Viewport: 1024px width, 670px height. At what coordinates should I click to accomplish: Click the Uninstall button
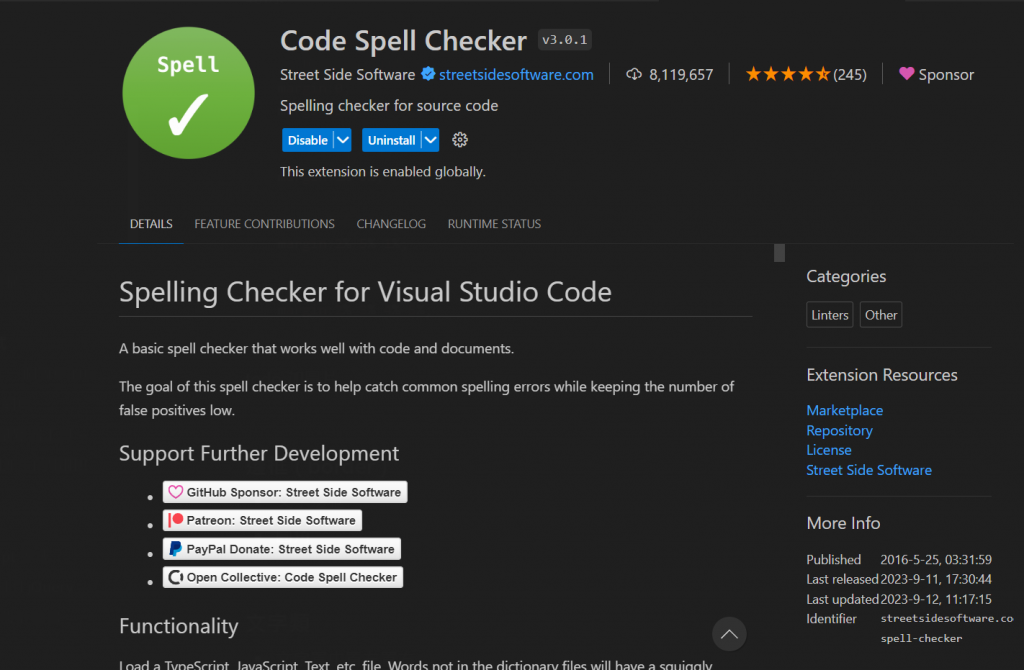click(391, 140)
